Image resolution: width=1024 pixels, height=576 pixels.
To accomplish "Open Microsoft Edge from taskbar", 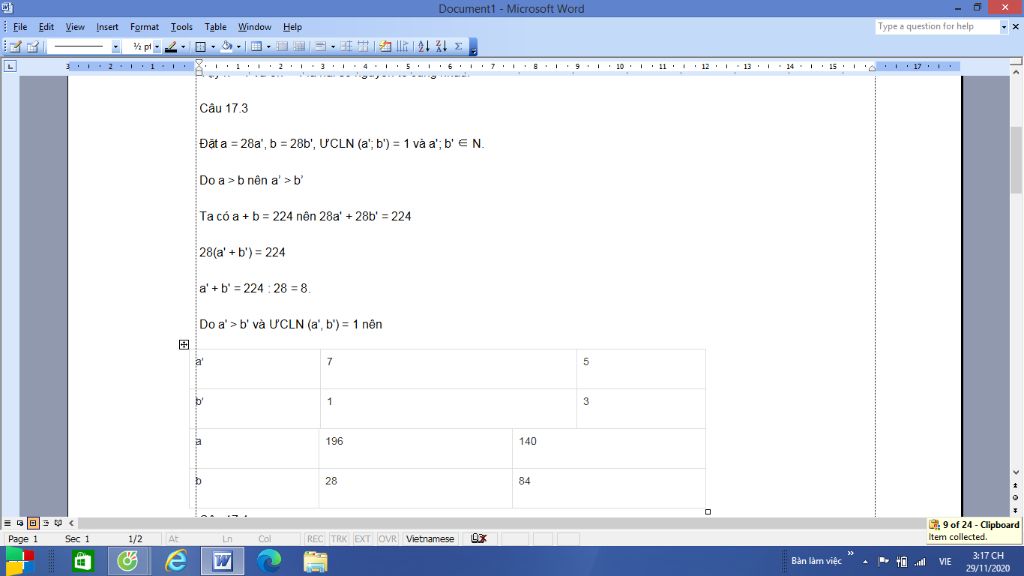I will tap(269, 561).
